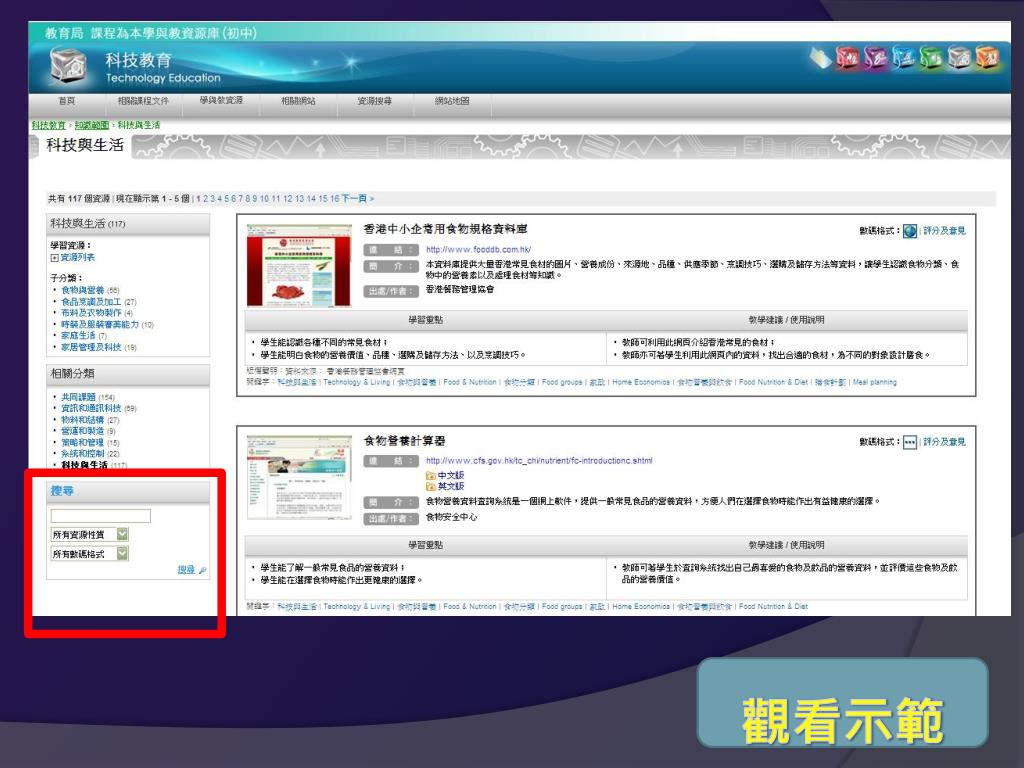Go to 下一頁 in pagination
Viewport: 1024px width, 768px height.
(357, 199)
